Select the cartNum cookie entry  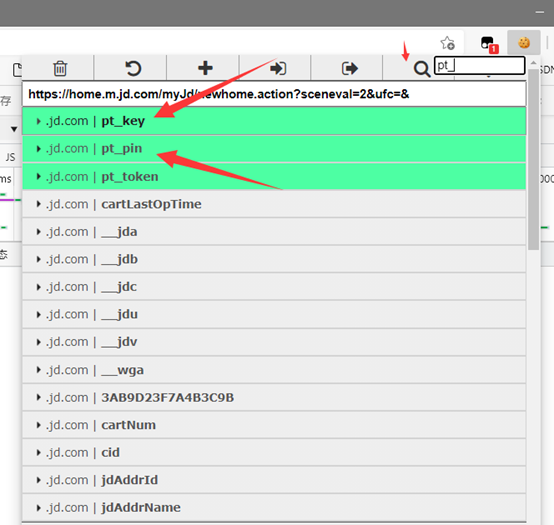pyautogui.click(x=274, y=425)
